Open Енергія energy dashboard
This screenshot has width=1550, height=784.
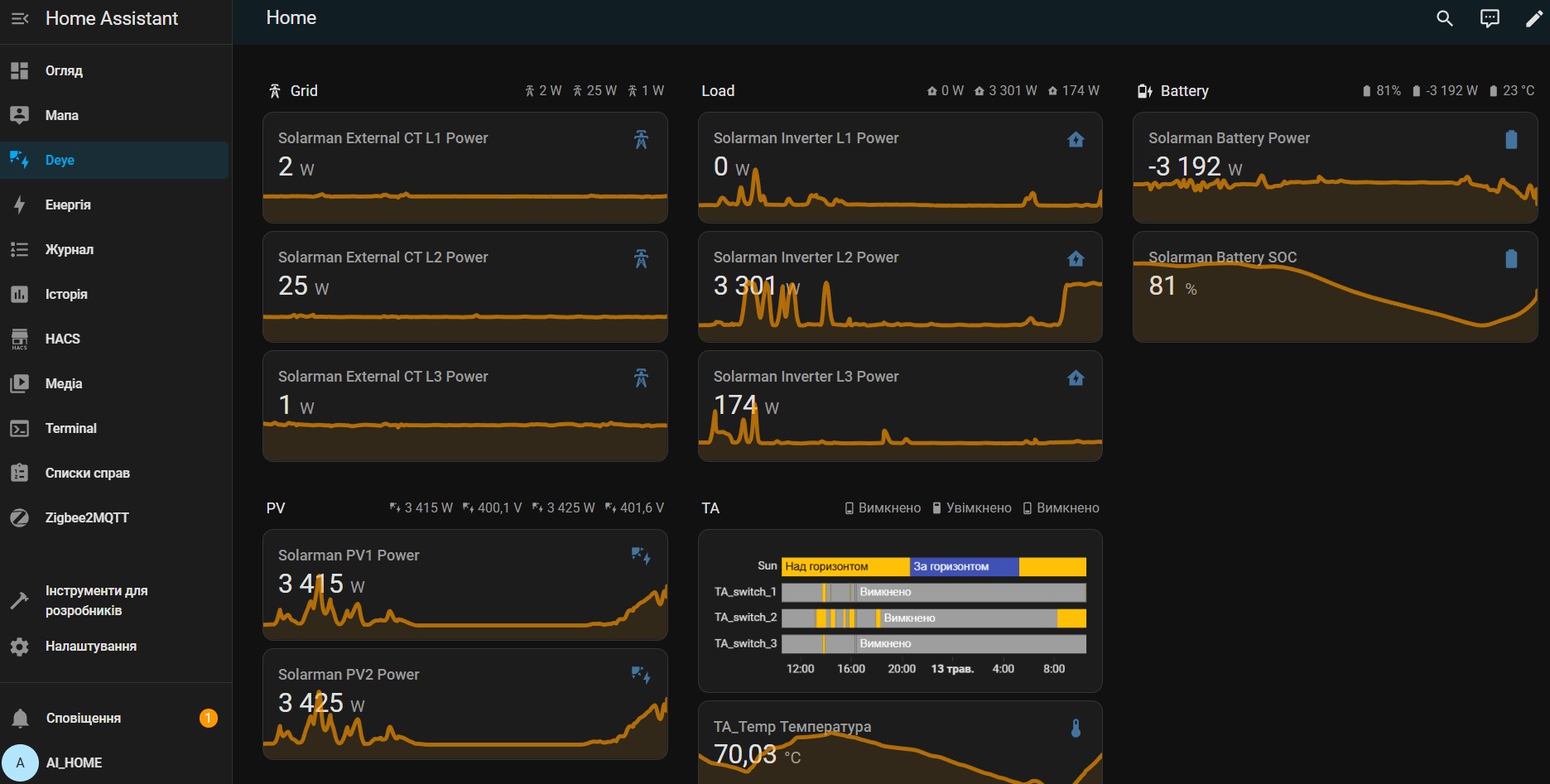click(x=68, y=204)
